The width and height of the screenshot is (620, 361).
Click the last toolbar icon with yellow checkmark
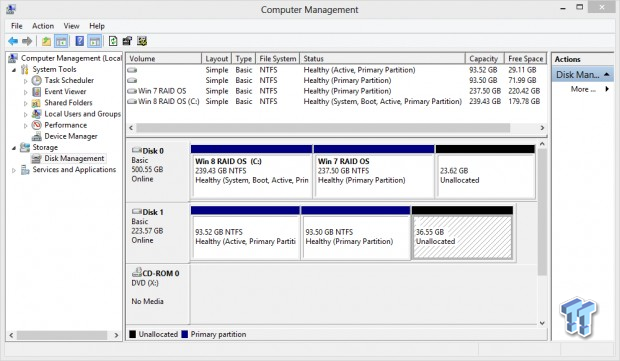142,41
